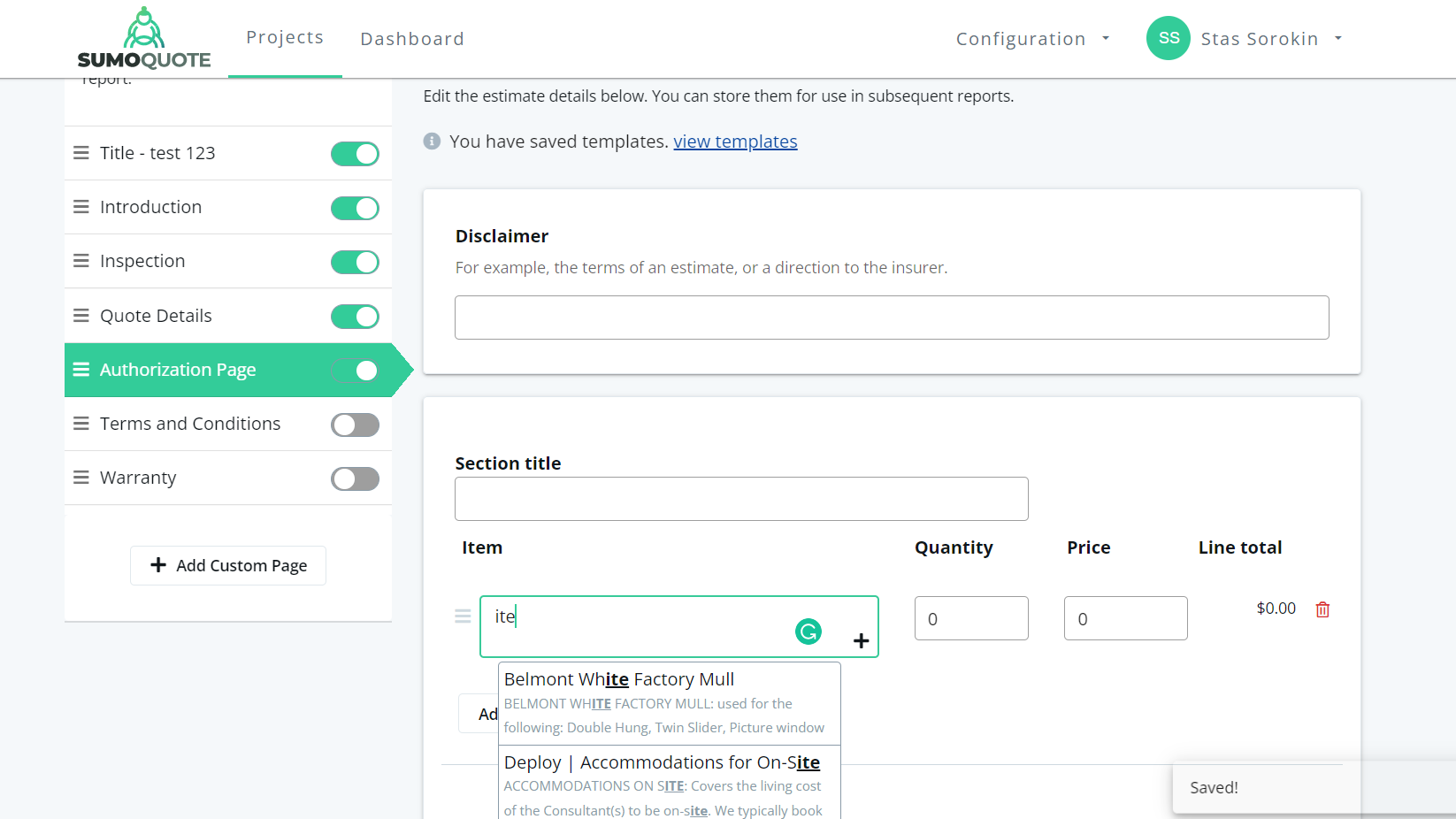Click the info icon near saved templates
Viewport: 1456px width, 819px height.
coord(432,142)
